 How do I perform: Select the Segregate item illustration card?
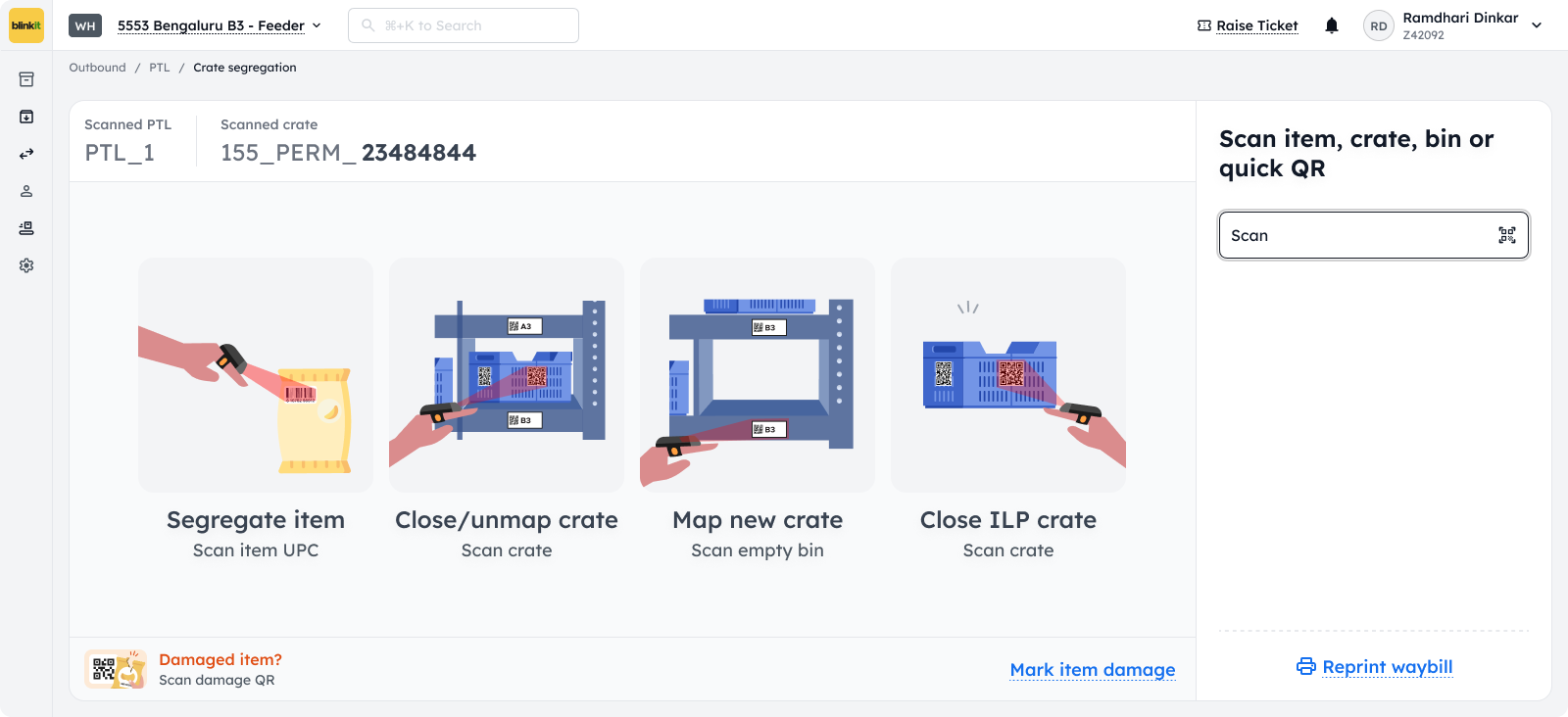tap(256, 375)
